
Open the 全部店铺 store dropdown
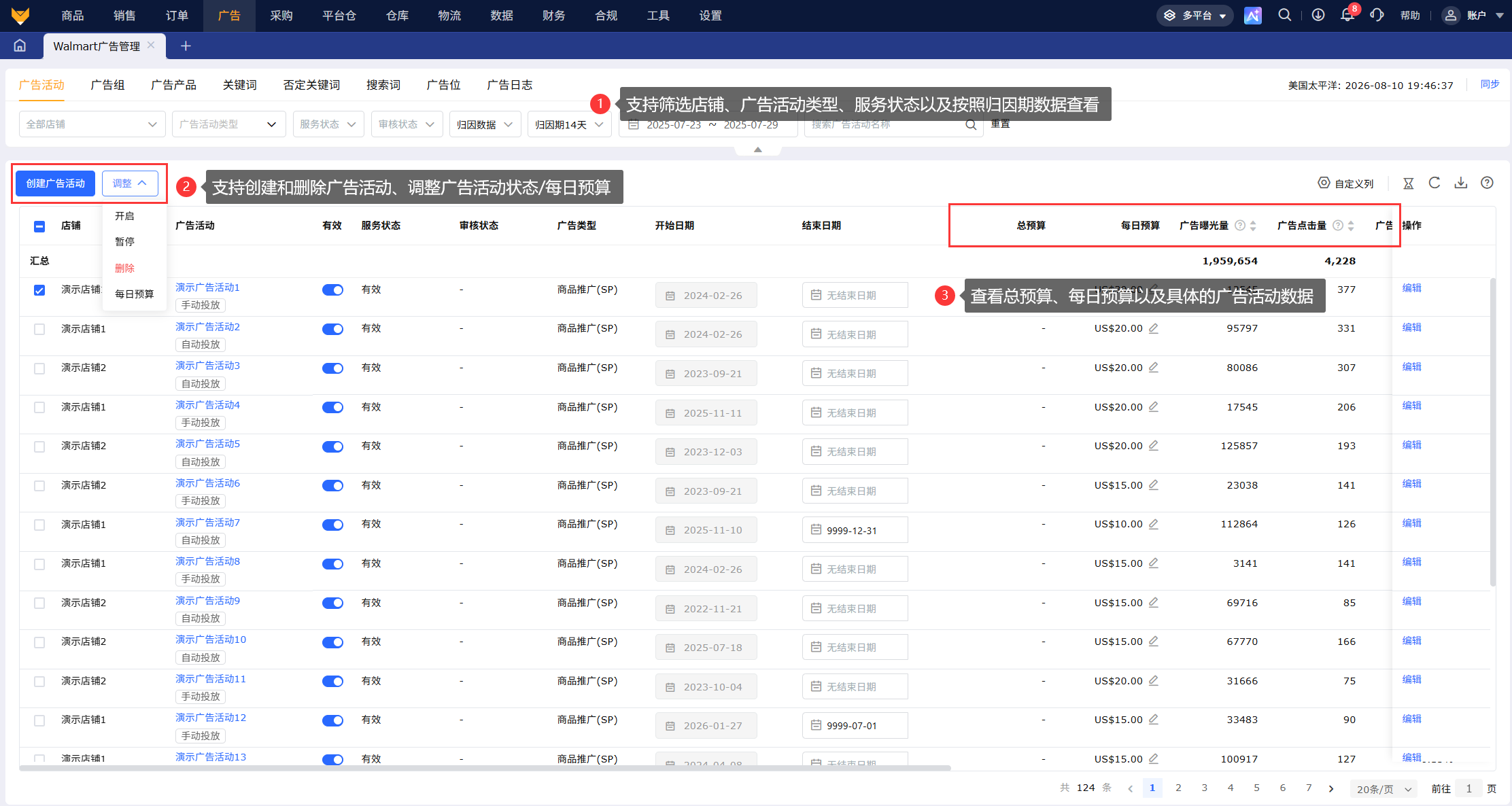click(92, 124)
